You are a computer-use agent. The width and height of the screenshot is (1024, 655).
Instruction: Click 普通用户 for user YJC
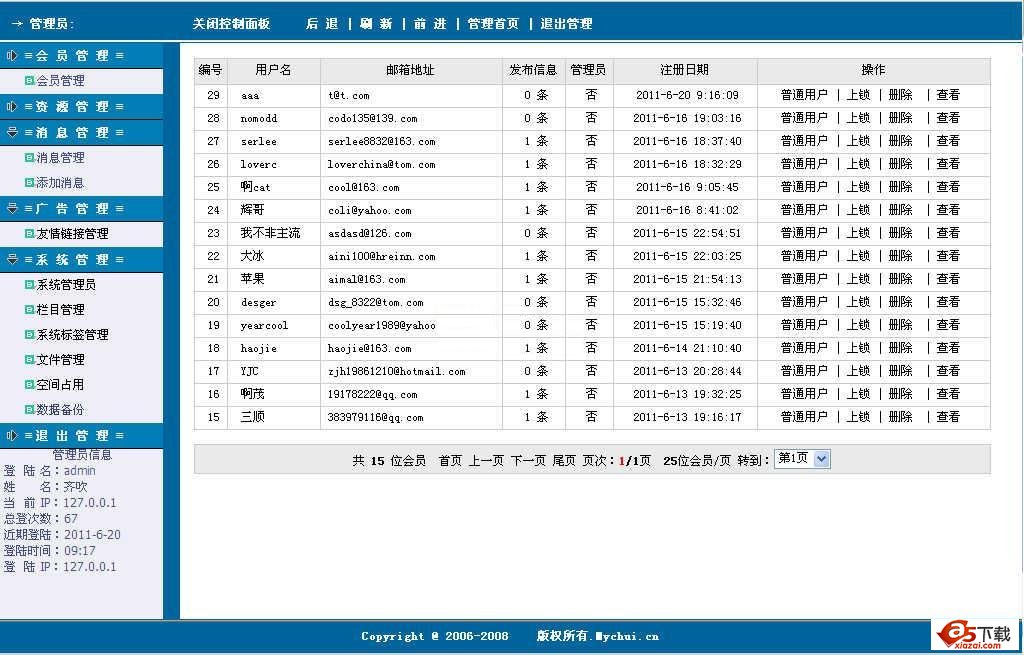(804, 371)
